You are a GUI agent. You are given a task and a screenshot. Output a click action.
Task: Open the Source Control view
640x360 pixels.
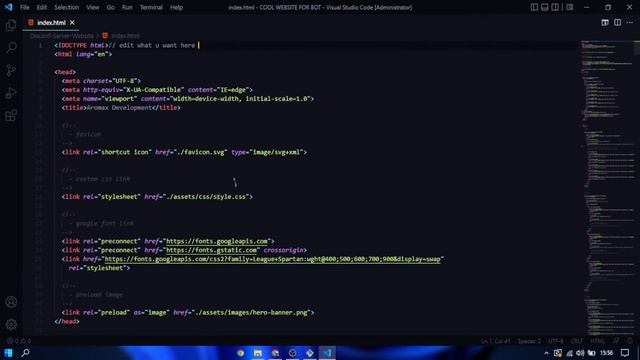click(x=11, y=70)
